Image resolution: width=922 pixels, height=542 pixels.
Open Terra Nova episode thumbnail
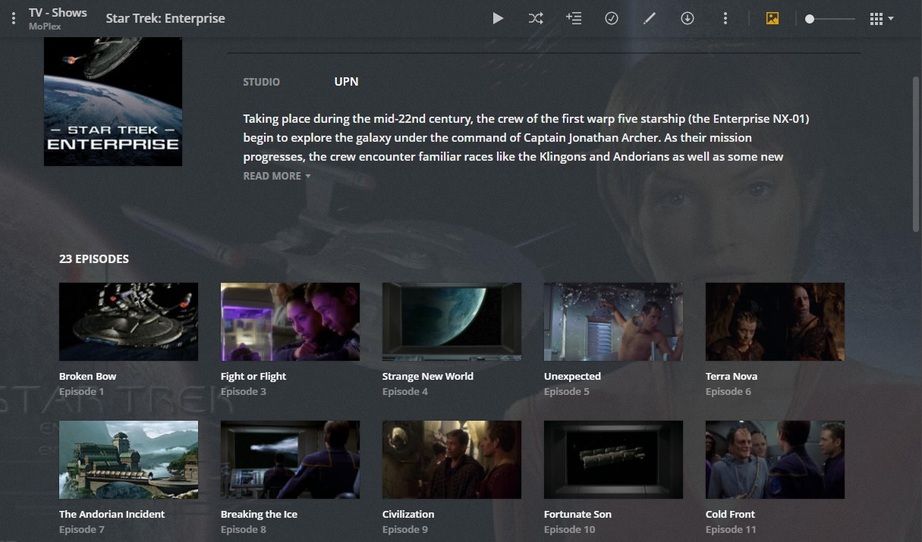[x=775, y=322]
